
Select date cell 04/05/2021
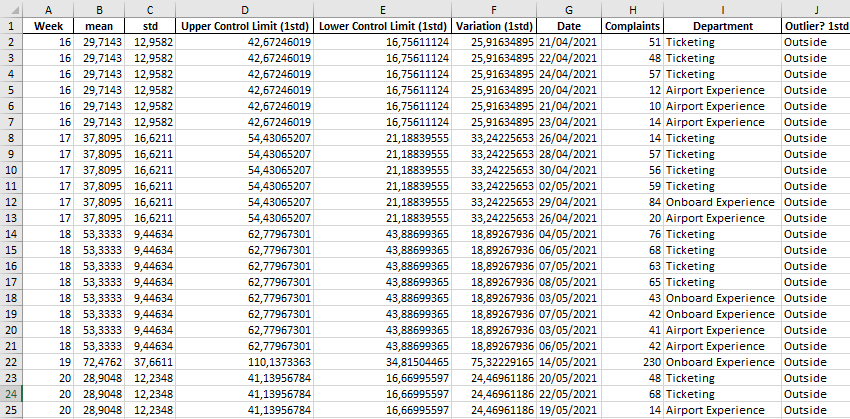(569, 234)
